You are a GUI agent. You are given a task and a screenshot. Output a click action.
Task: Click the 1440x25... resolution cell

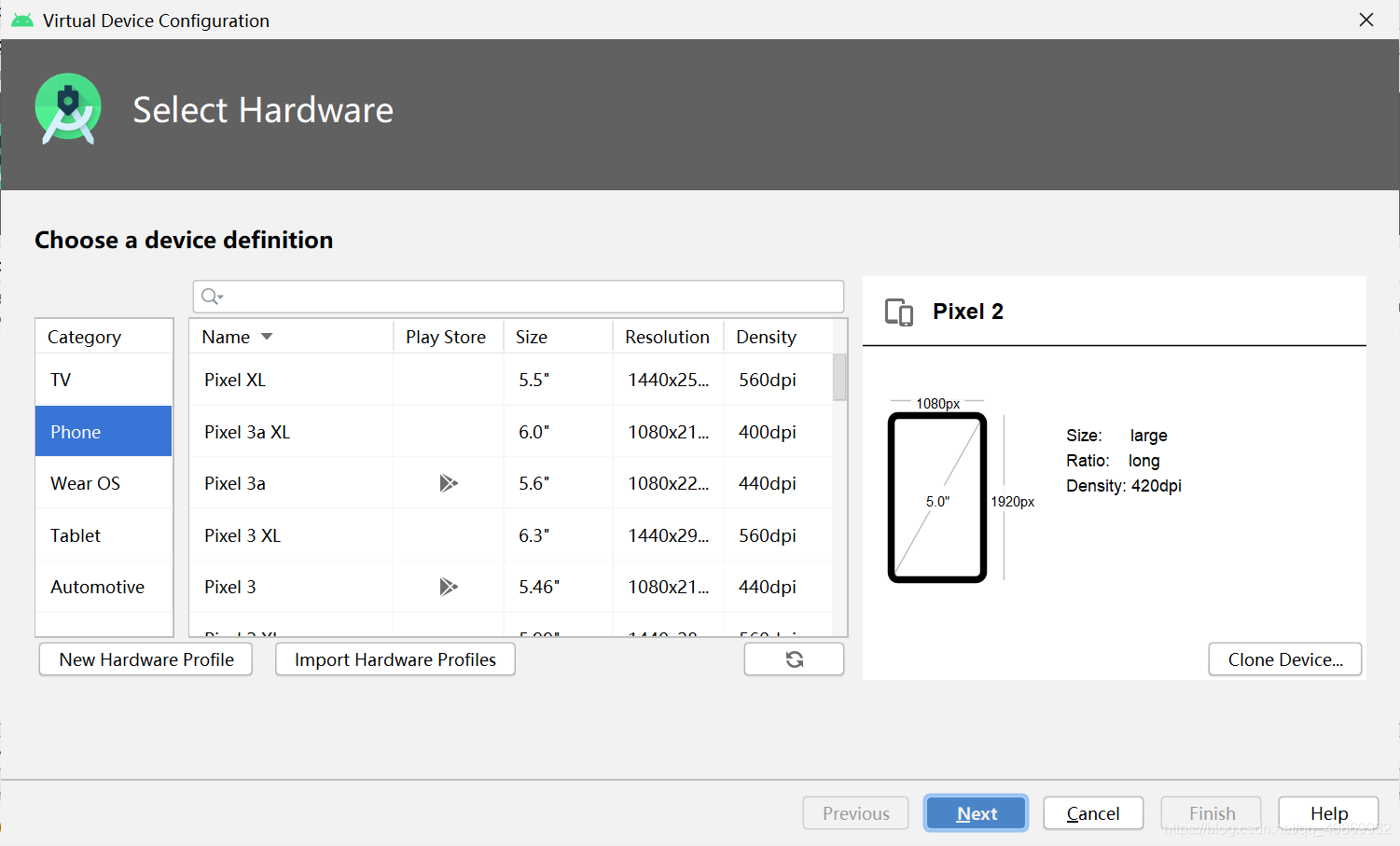click(668, 380)
